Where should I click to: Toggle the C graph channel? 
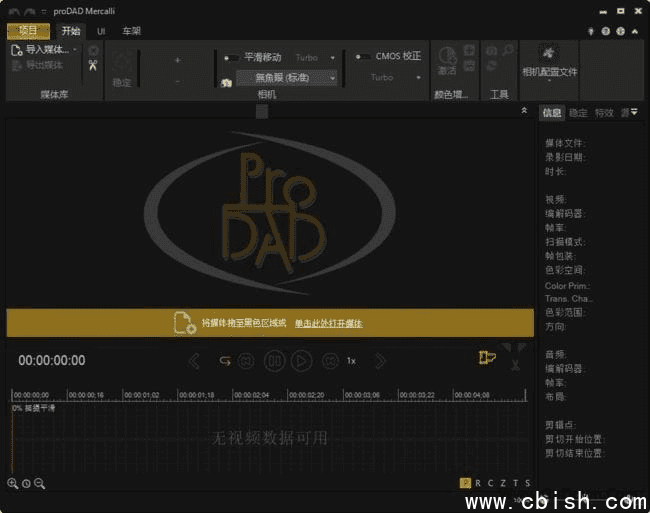click(490, 483)
